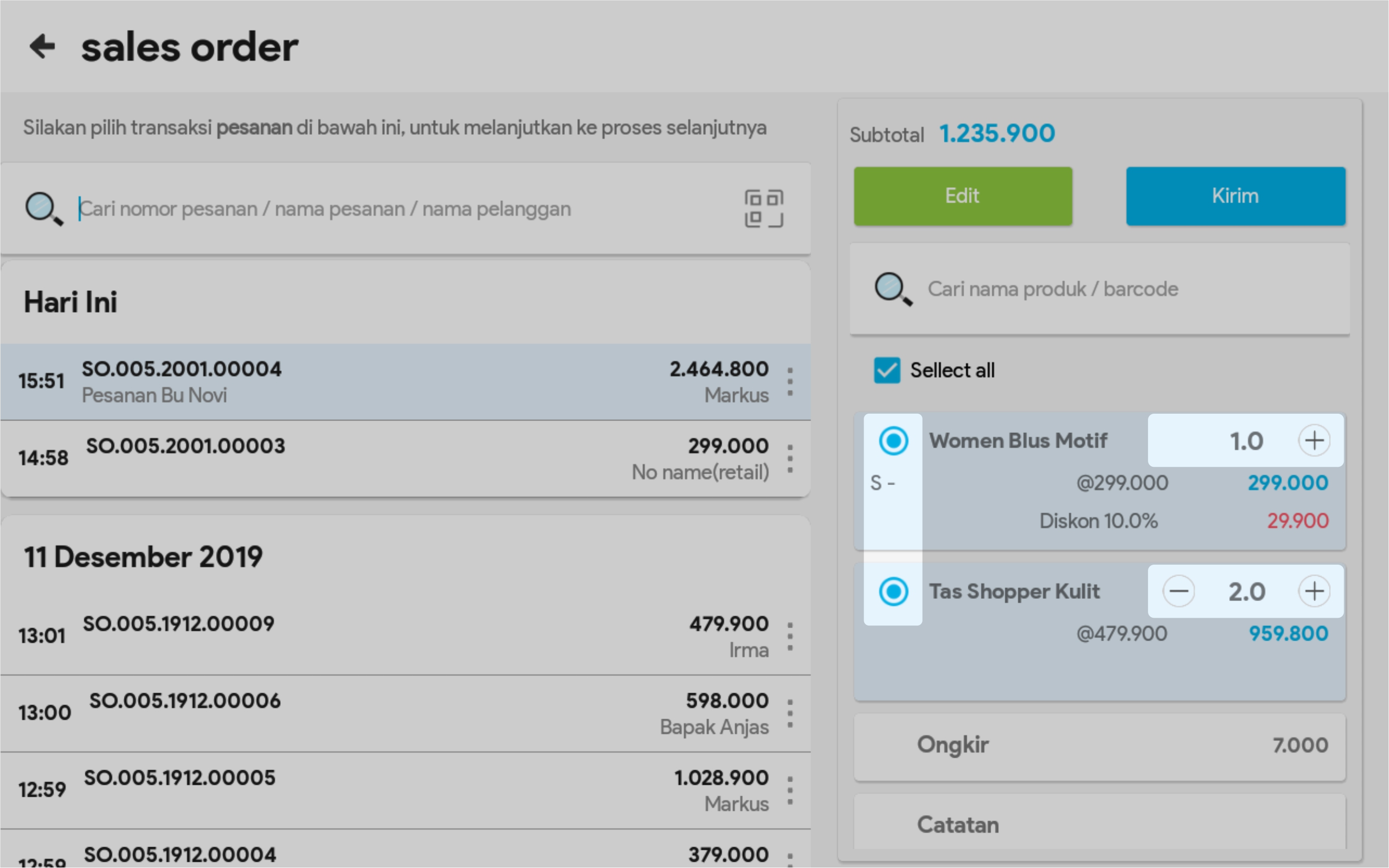1389x868 pixels.
Task: Open three-dot menu for order SO.005.1912.00005
Action: [790, 790]
